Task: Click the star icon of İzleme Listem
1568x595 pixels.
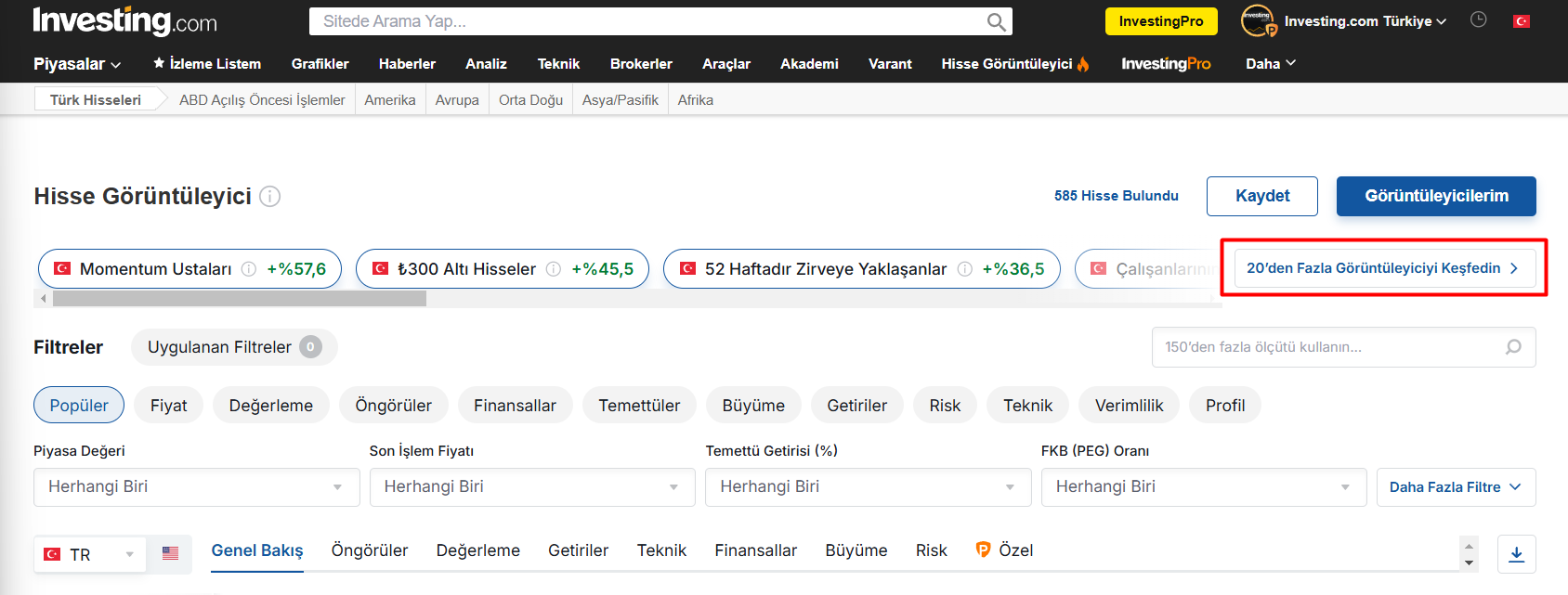Action: point(159,62)
